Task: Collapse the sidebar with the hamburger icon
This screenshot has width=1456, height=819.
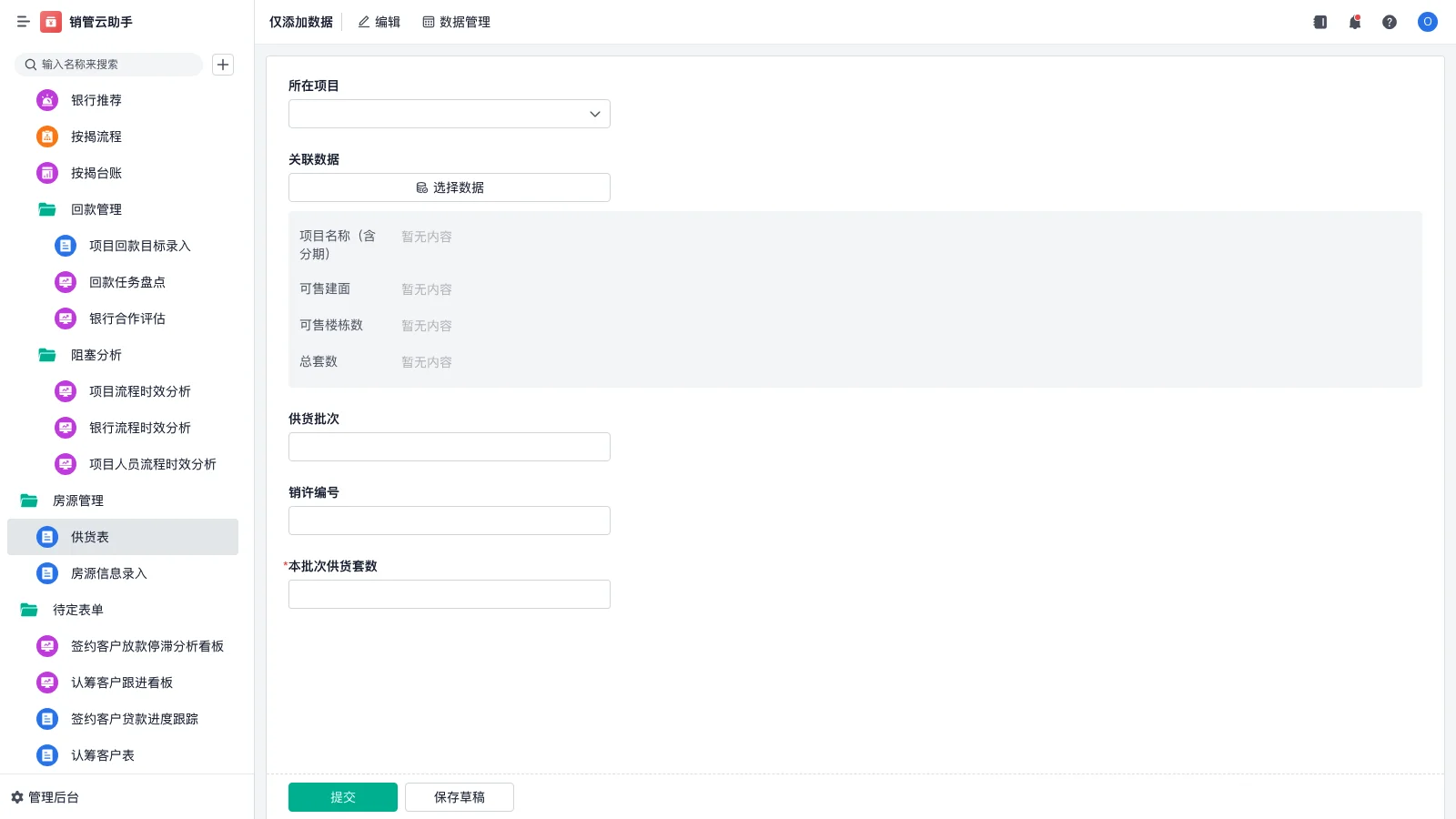Action: pyautogui.click(x=23, y=22)
